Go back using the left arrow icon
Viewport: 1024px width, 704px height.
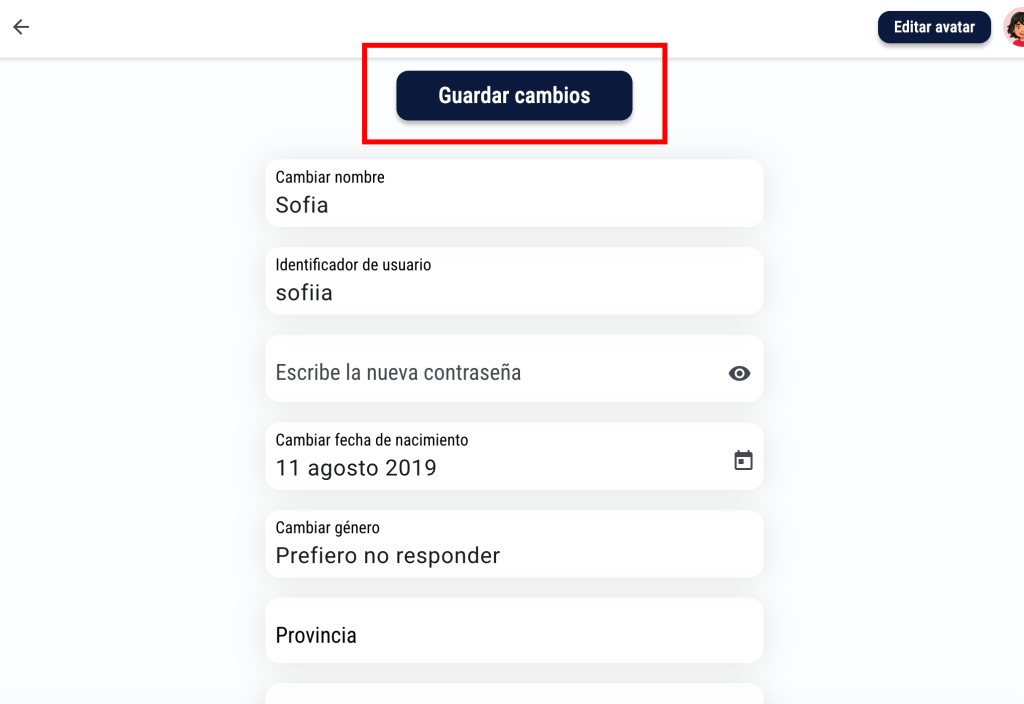click(21, 27)
